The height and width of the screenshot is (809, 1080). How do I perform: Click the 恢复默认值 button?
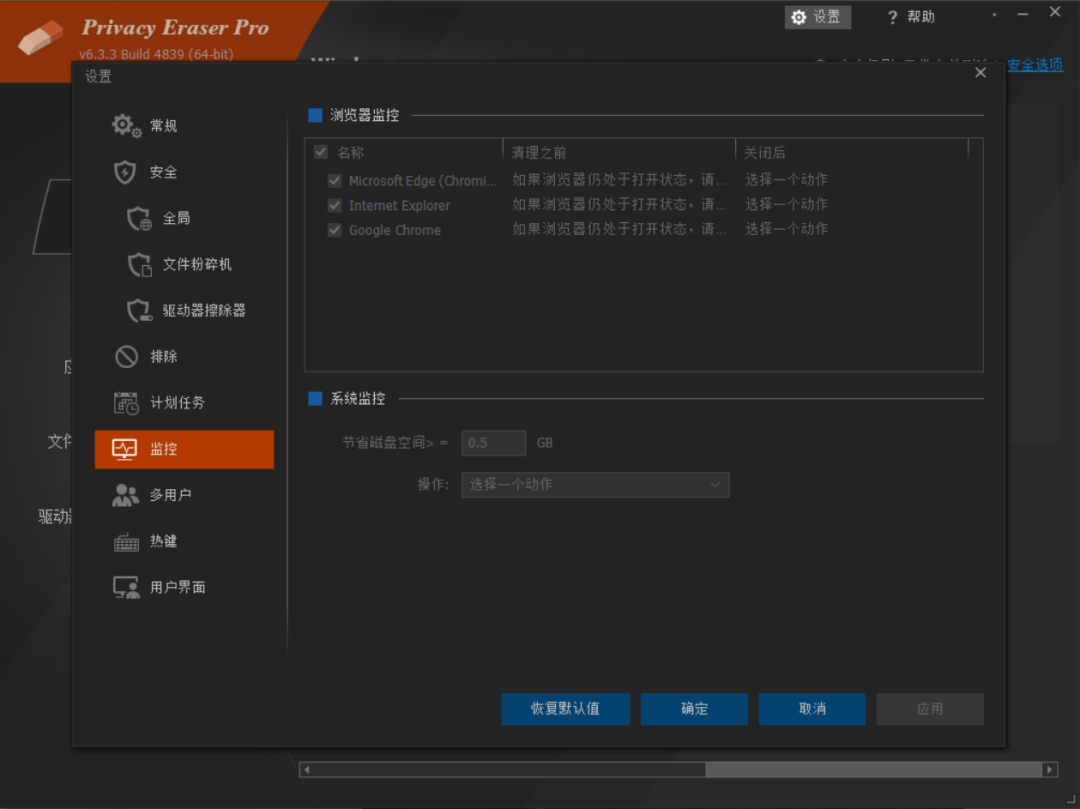pos(565,709)
